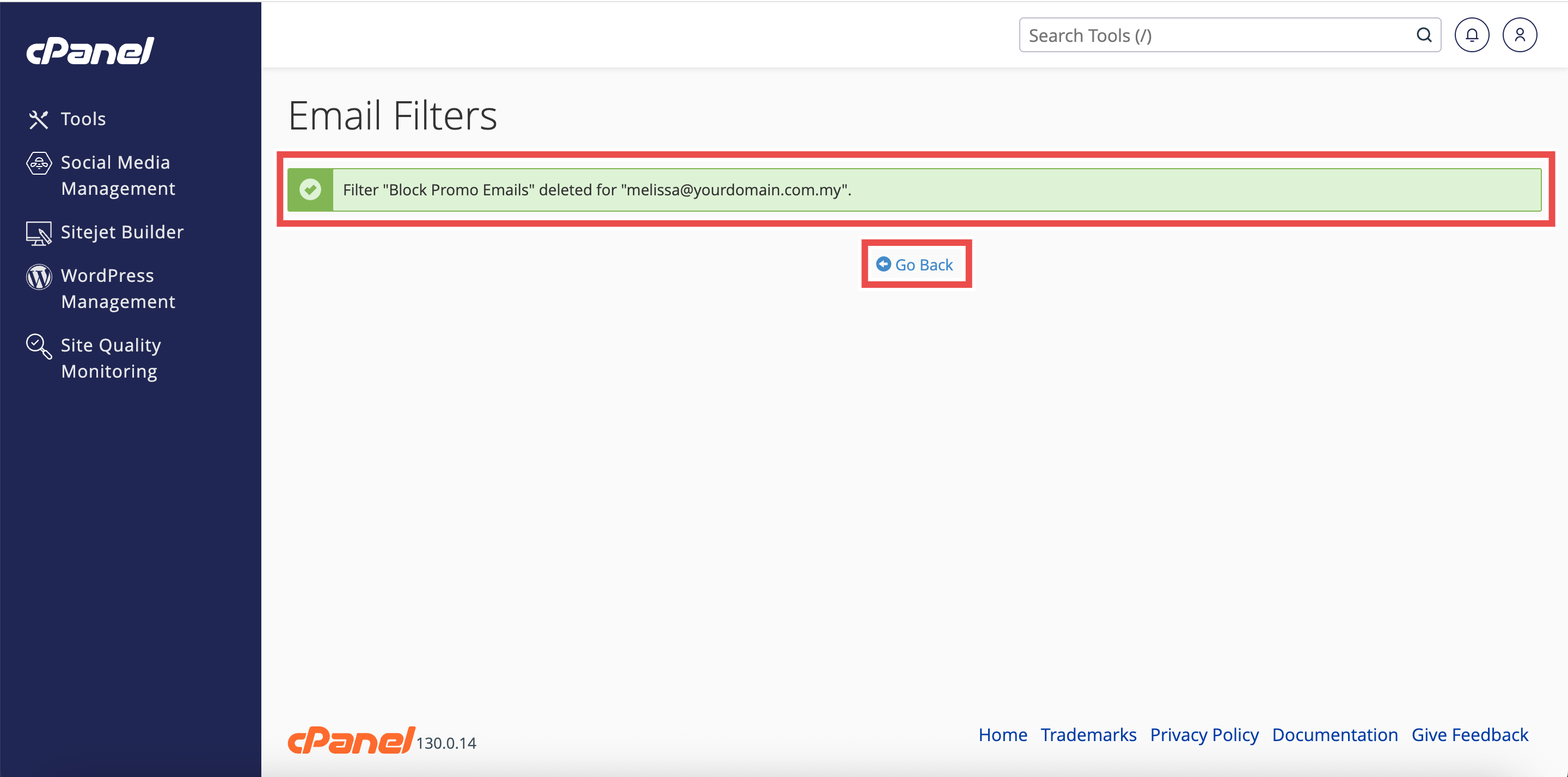Click the Tools wrench icon
1568x777 pixels.
coord(38,119)
